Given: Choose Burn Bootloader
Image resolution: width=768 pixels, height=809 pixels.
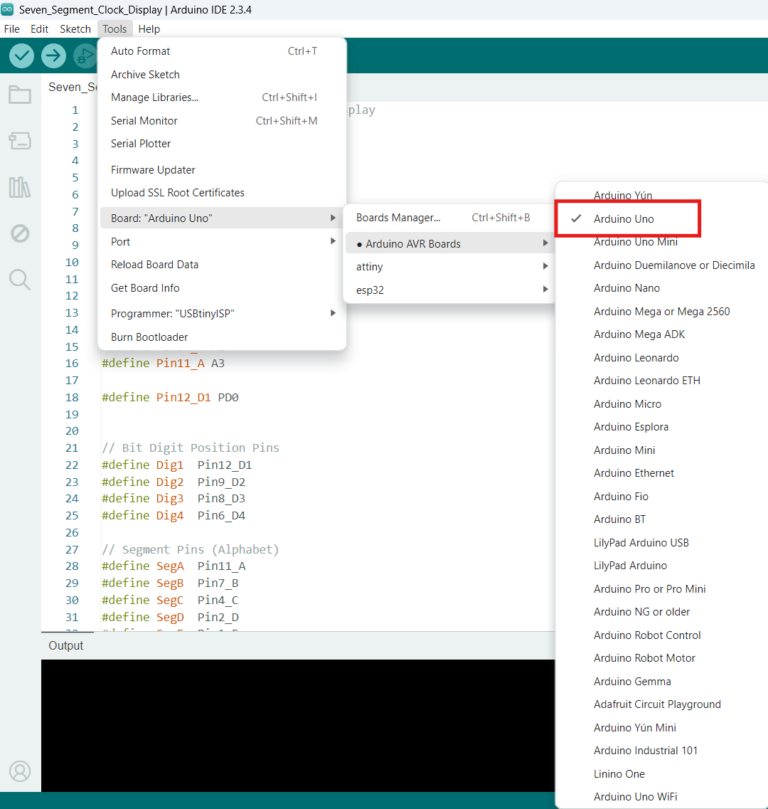Looking at the screenshot, I should pos(222,337).
